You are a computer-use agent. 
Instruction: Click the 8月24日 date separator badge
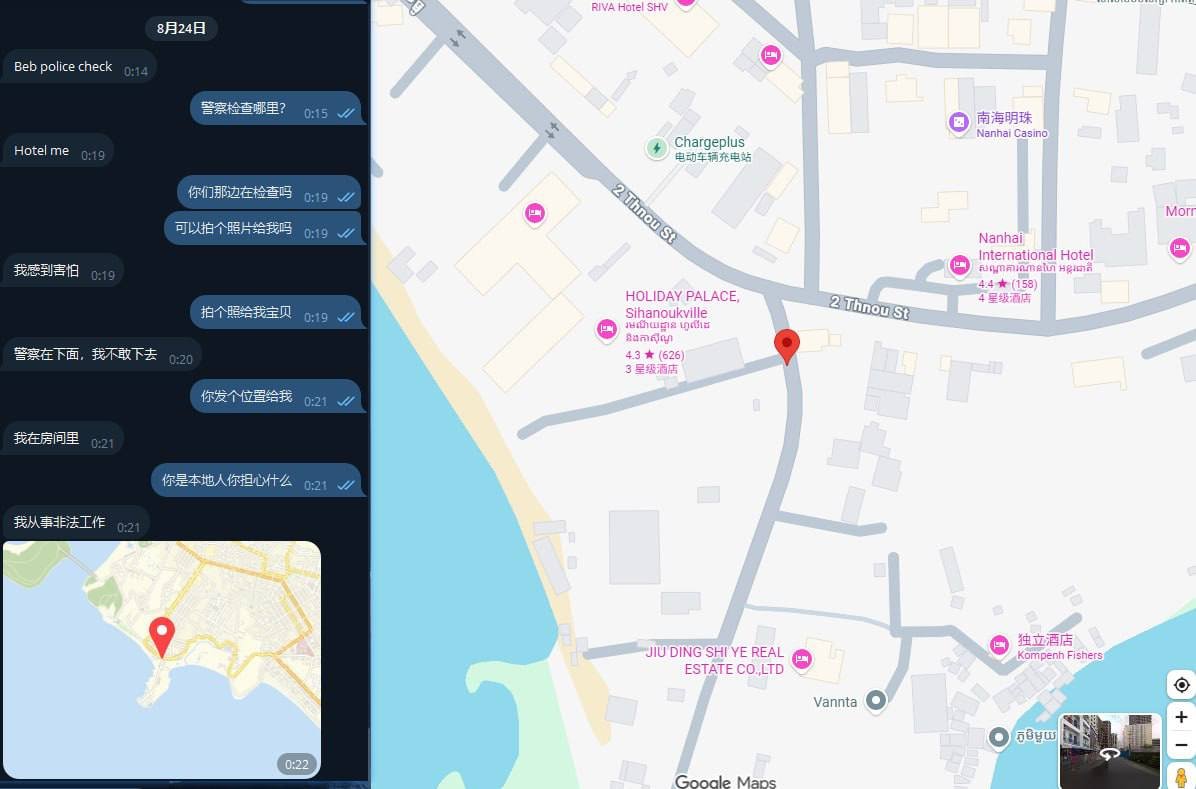pyautogui.click(x=181, y=28)
